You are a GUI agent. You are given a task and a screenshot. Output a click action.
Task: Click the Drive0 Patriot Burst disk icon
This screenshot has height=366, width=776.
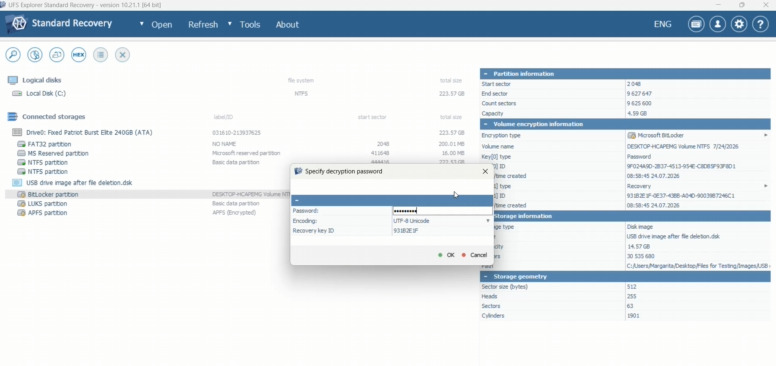point(17,133)
